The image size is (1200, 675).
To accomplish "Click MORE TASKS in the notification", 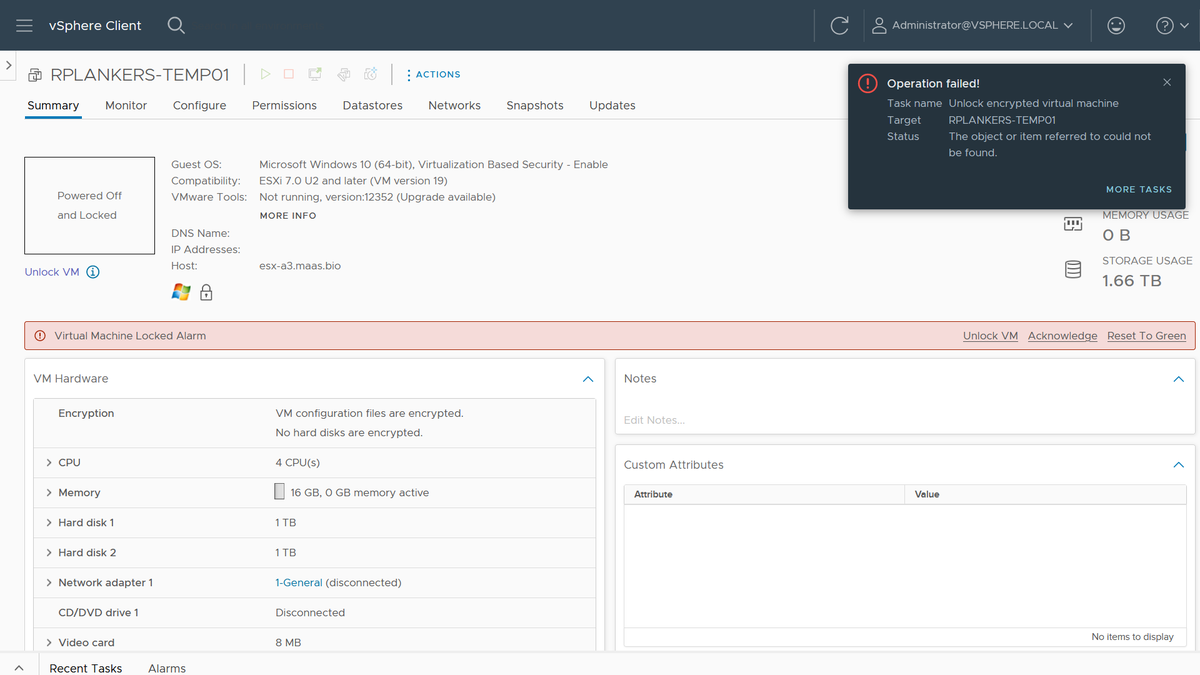I will (1139, 189).
